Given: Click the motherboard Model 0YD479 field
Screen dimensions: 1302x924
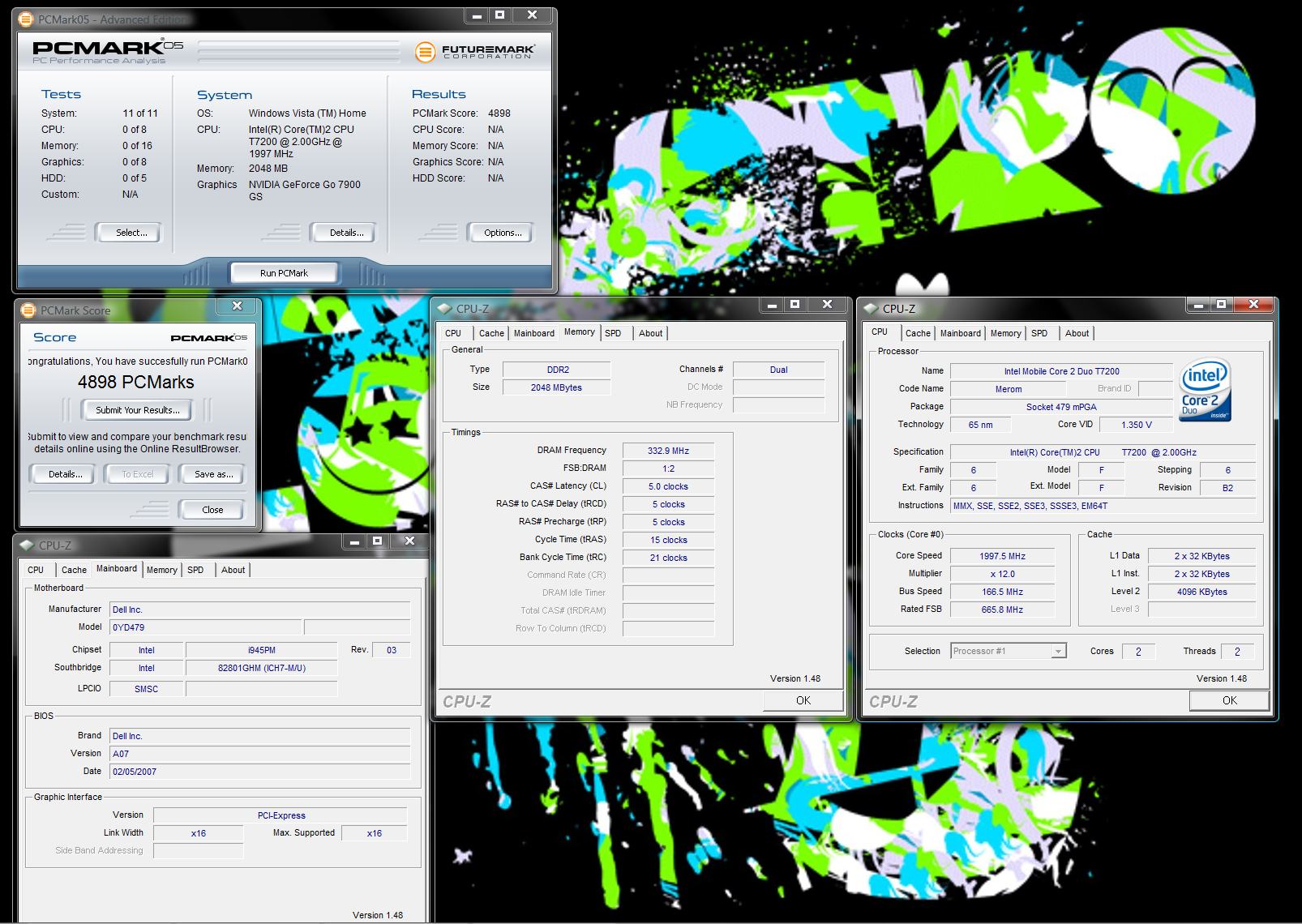Looking at the screenshot, I should (x=205, y=627).
